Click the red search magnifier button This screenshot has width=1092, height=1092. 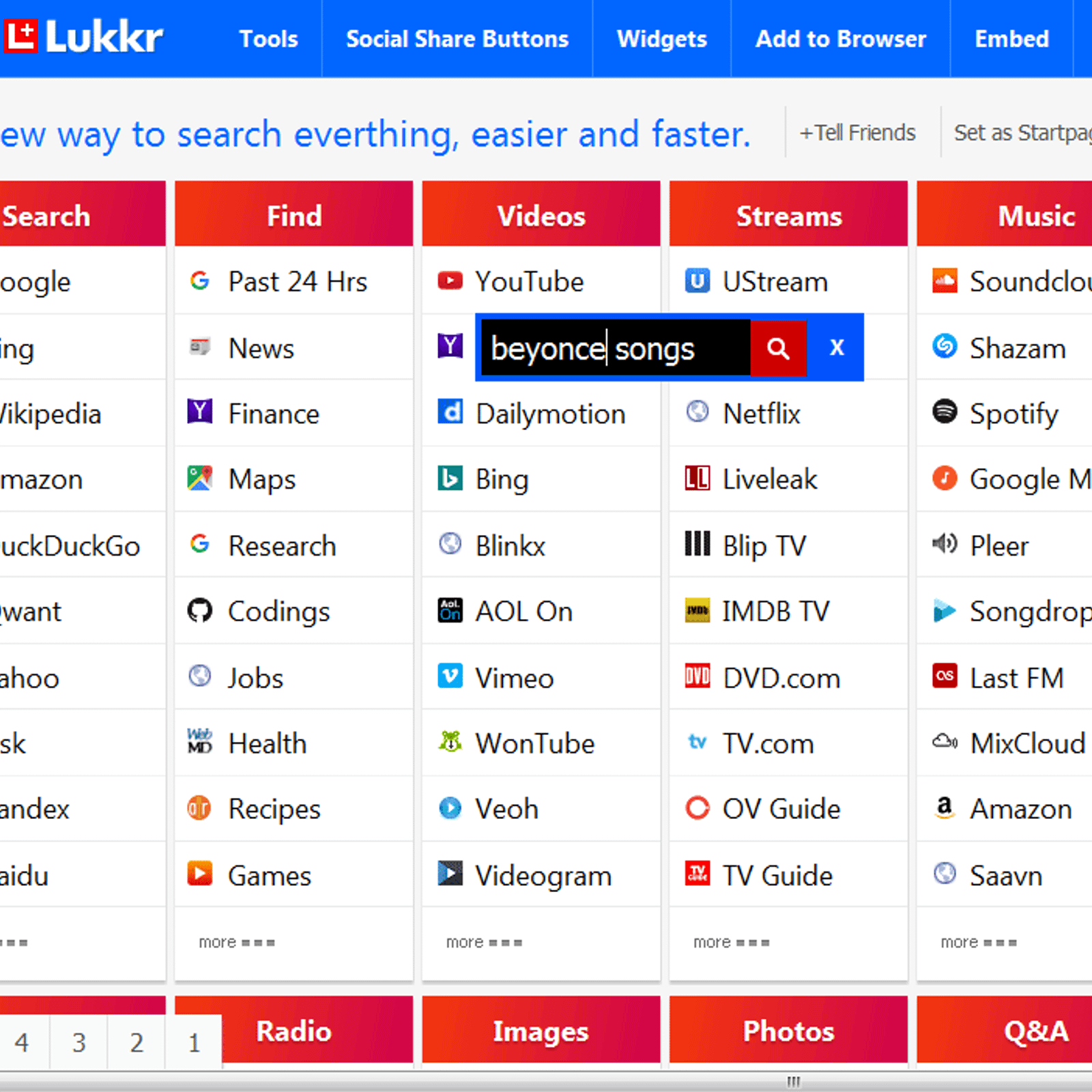coord(778,348)
